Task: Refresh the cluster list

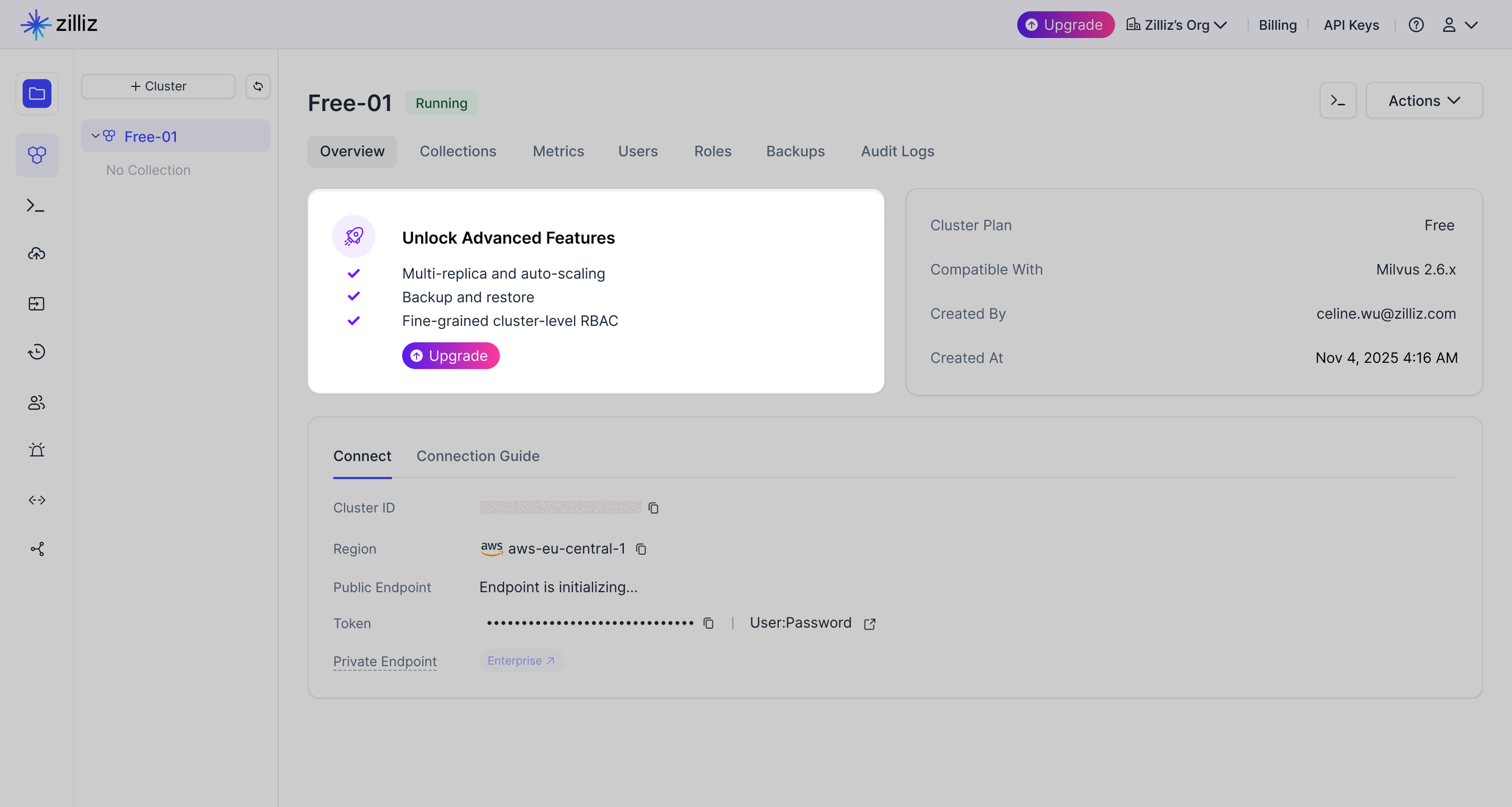Action: [x=258, y=86]
